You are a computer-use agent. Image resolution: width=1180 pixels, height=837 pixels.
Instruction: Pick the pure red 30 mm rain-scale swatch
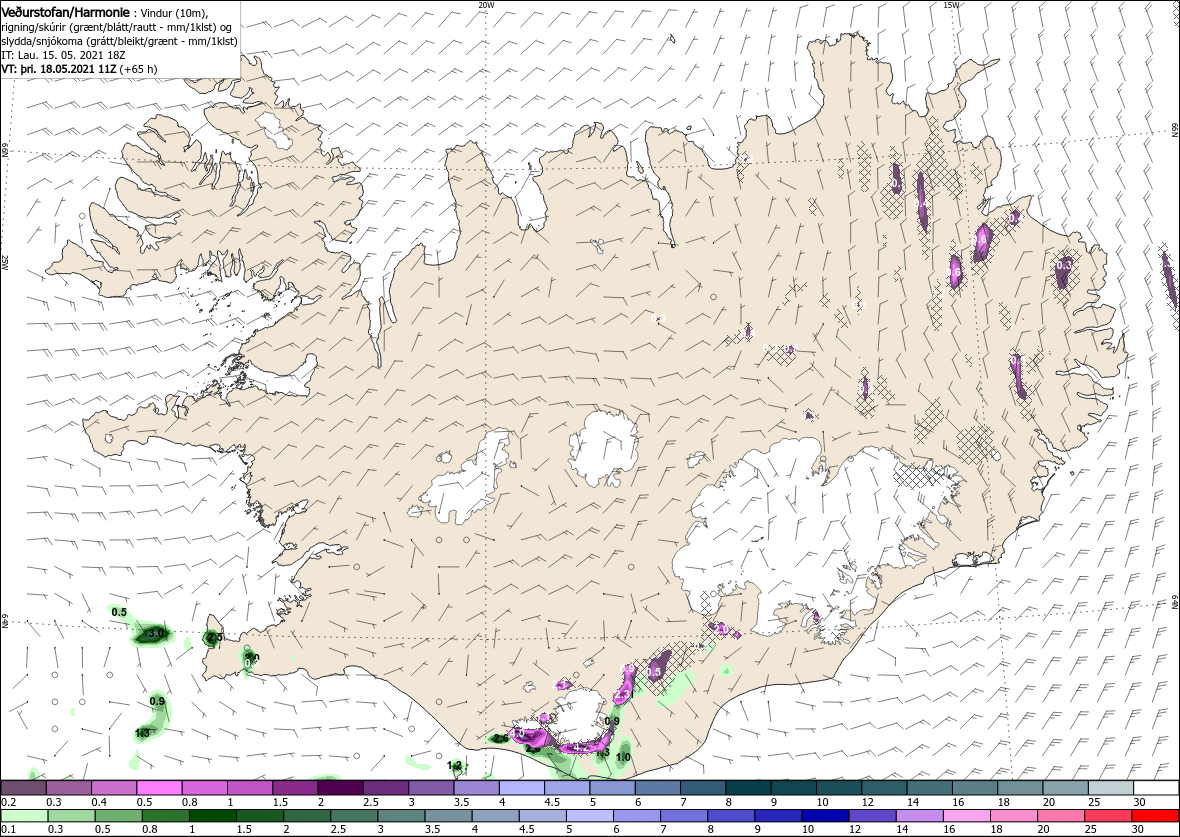[1155, 816]
